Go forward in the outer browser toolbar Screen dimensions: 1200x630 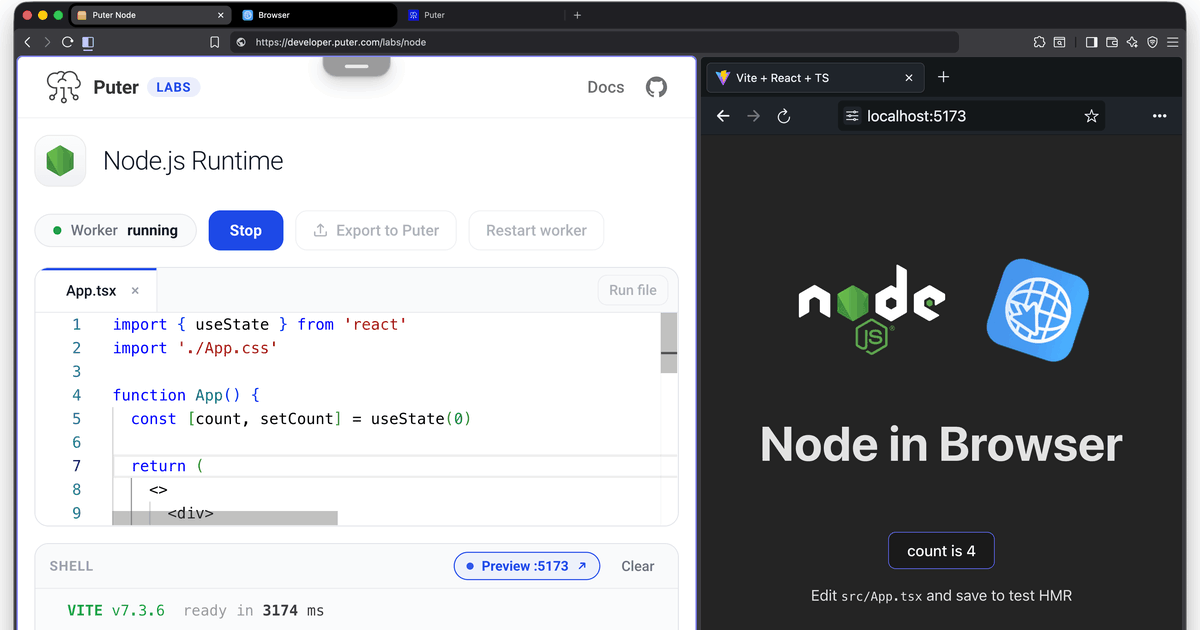point(47,42)
